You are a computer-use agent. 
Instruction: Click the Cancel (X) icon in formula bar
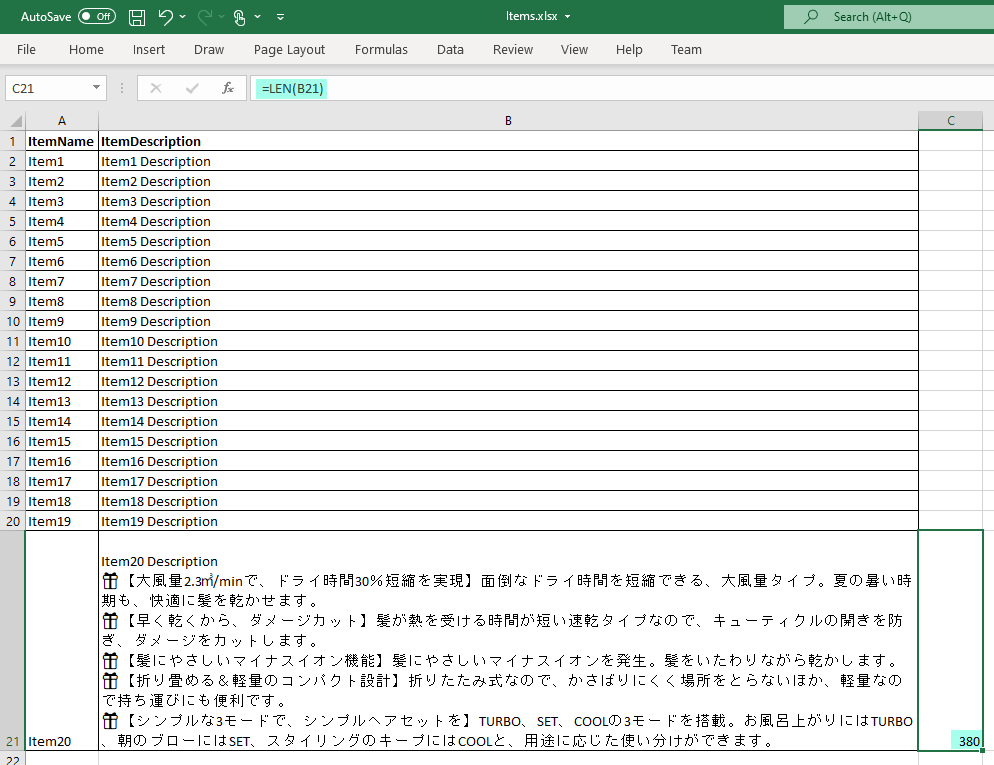[155, 88]
